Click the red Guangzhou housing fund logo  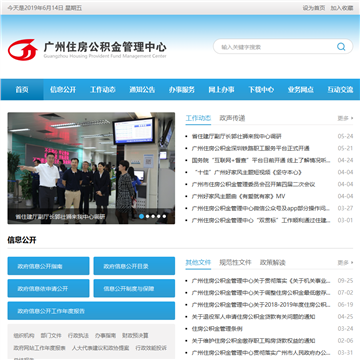click(x=22, y=50)
